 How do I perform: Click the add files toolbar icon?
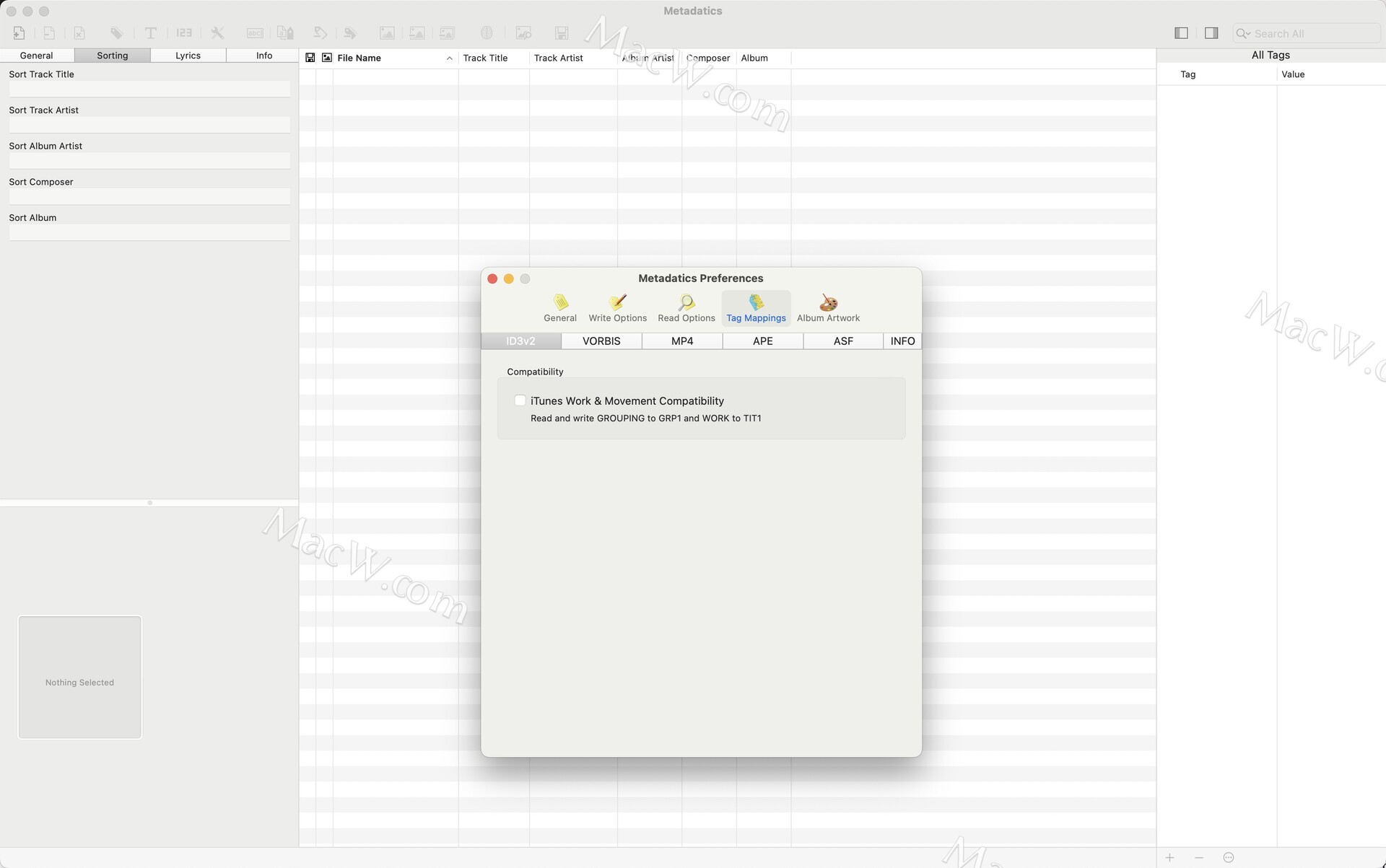(x=19, y=33)
